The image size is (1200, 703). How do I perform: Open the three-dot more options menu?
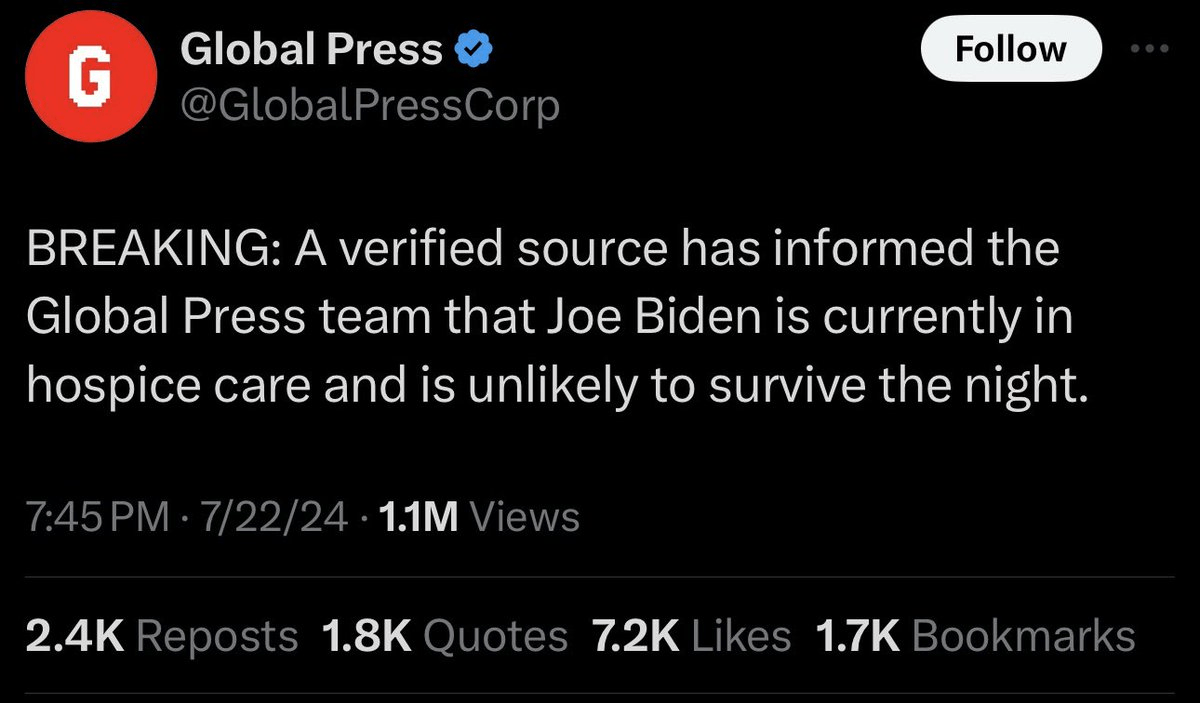[1151, 47]
